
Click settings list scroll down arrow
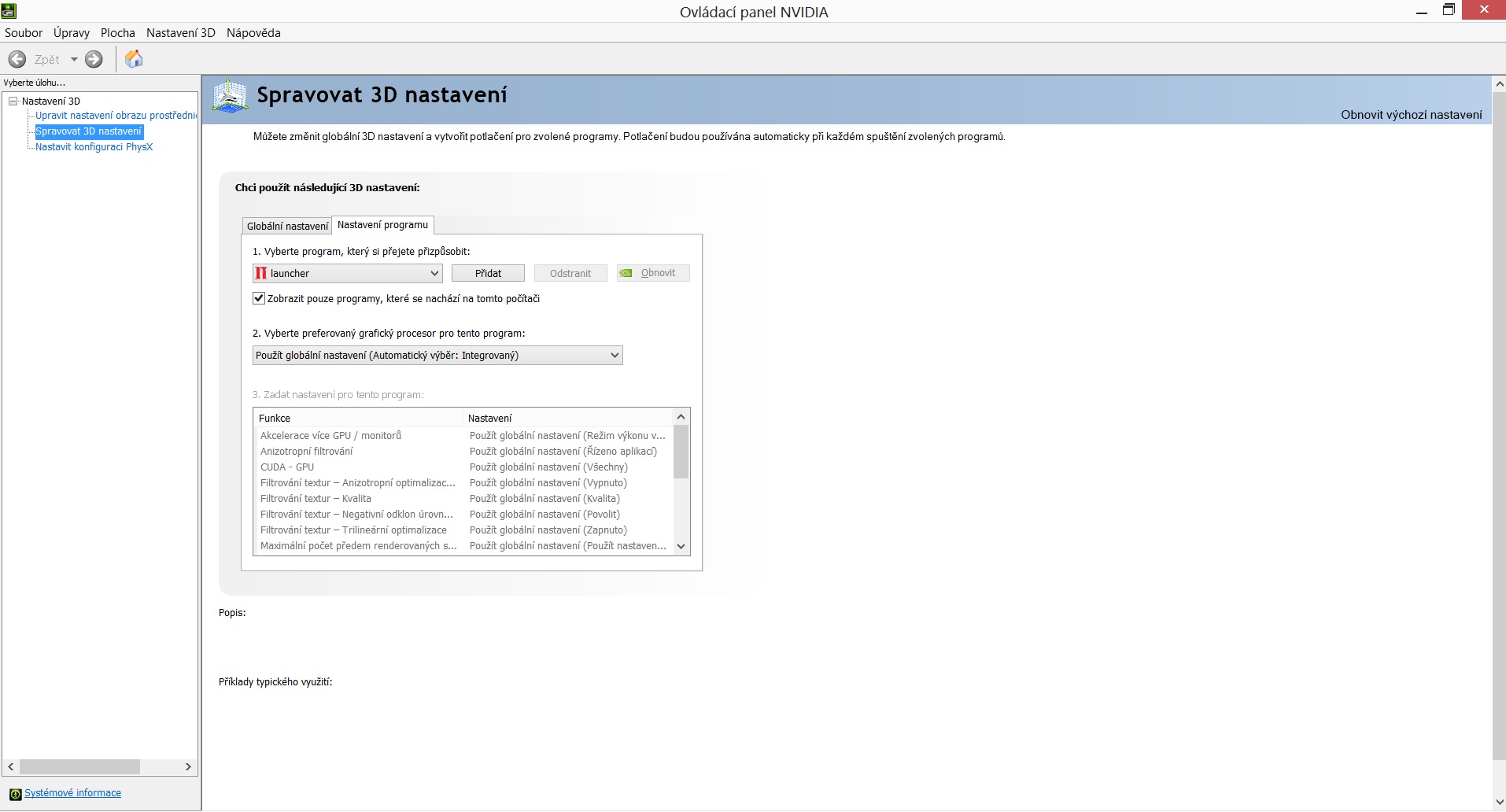click(681, 546)
